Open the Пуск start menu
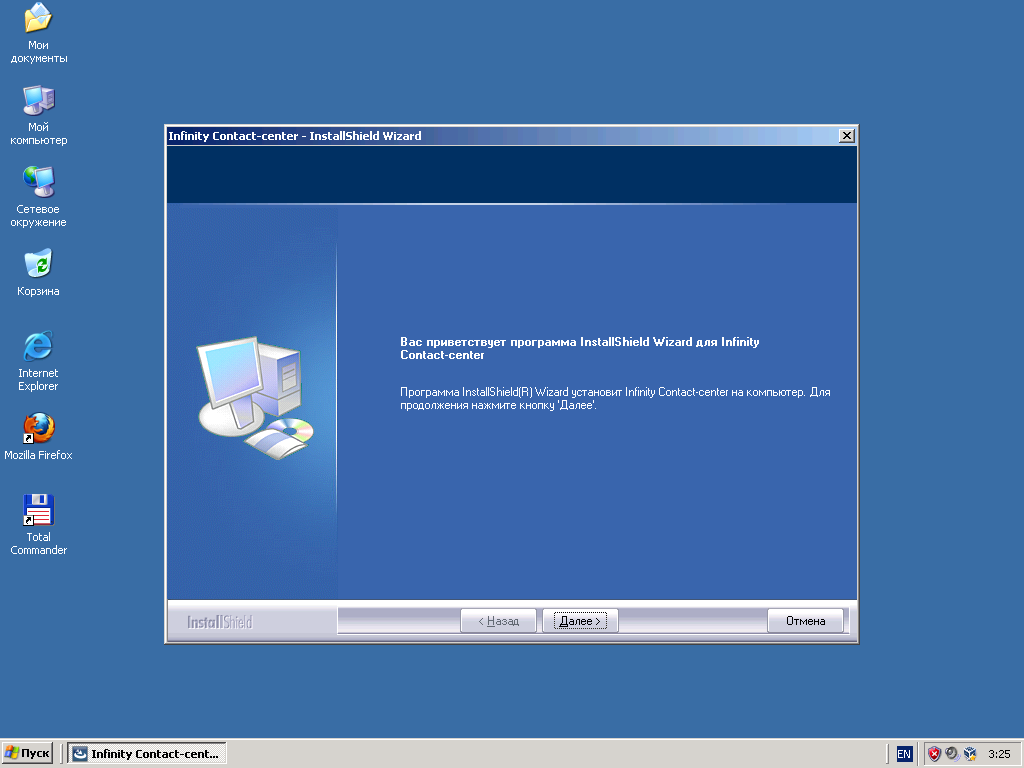 27,753
